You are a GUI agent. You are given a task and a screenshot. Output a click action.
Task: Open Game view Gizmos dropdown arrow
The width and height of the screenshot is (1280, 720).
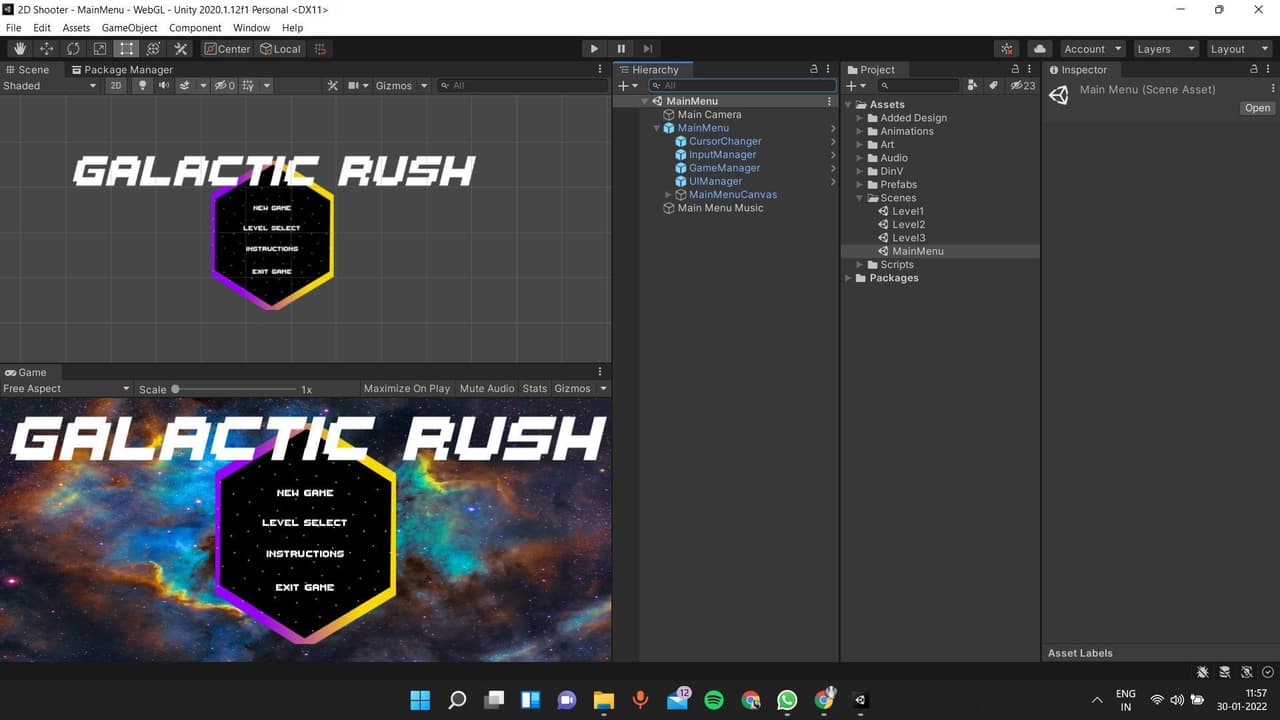point(603,389)
